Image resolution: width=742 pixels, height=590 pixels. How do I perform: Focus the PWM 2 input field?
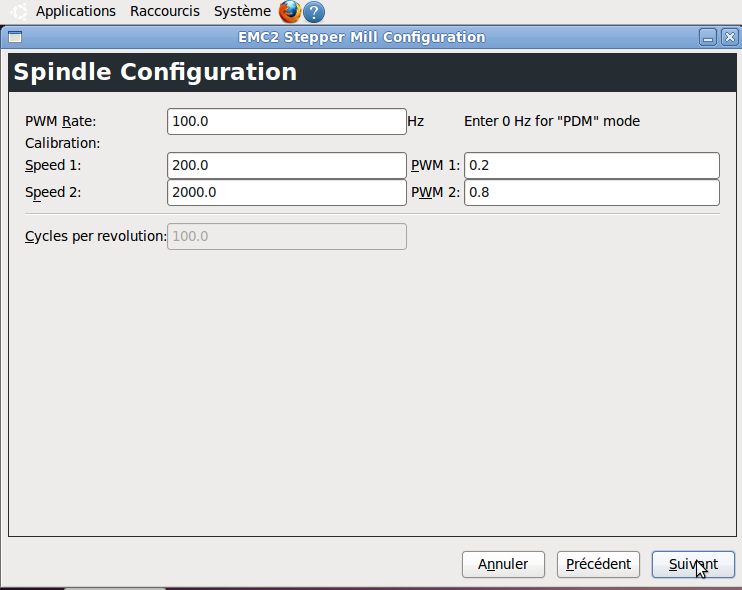pyautogui.click(x=592, y=193)
